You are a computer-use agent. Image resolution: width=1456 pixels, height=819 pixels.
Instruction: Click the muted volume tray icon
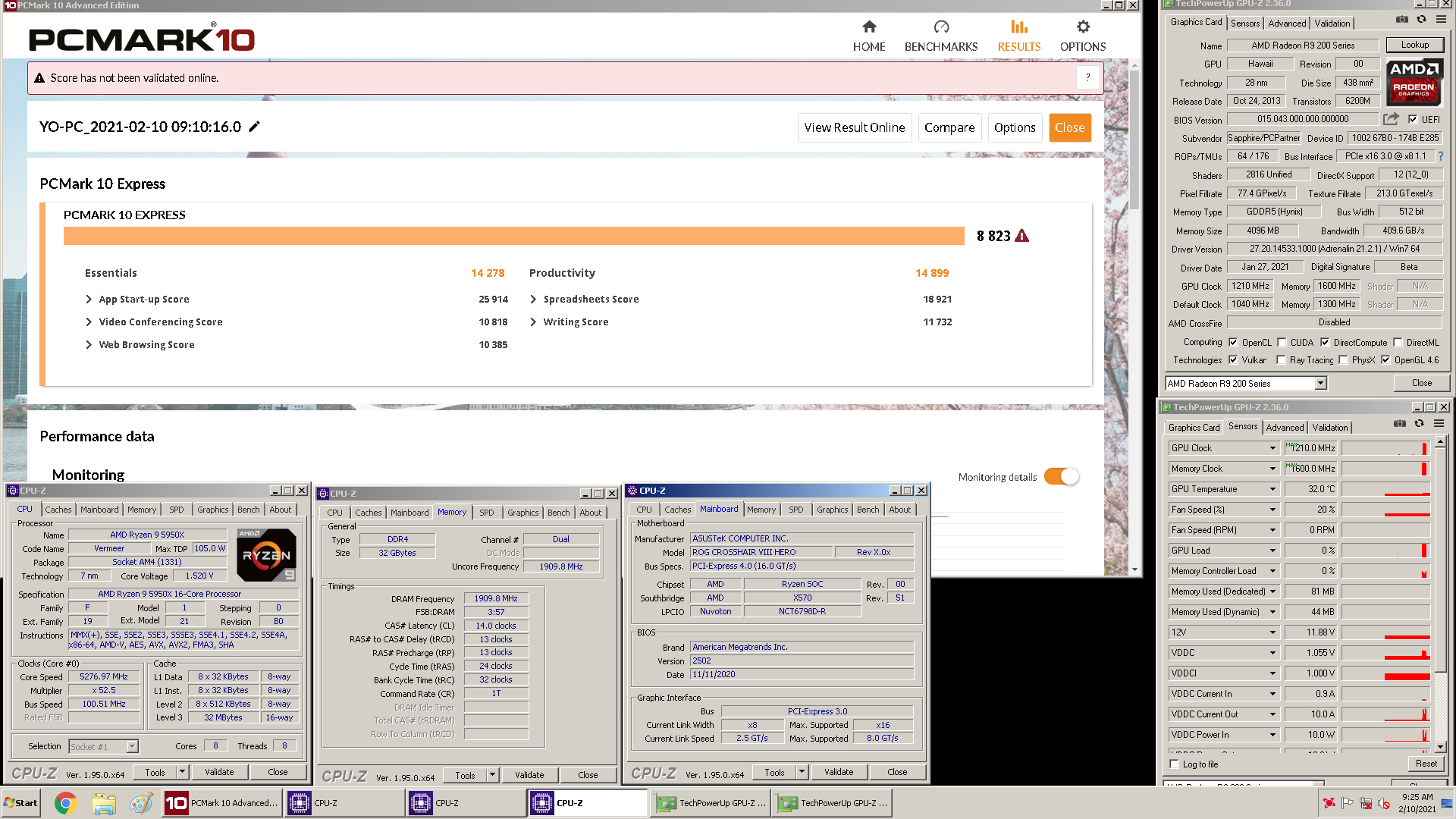1384,803
